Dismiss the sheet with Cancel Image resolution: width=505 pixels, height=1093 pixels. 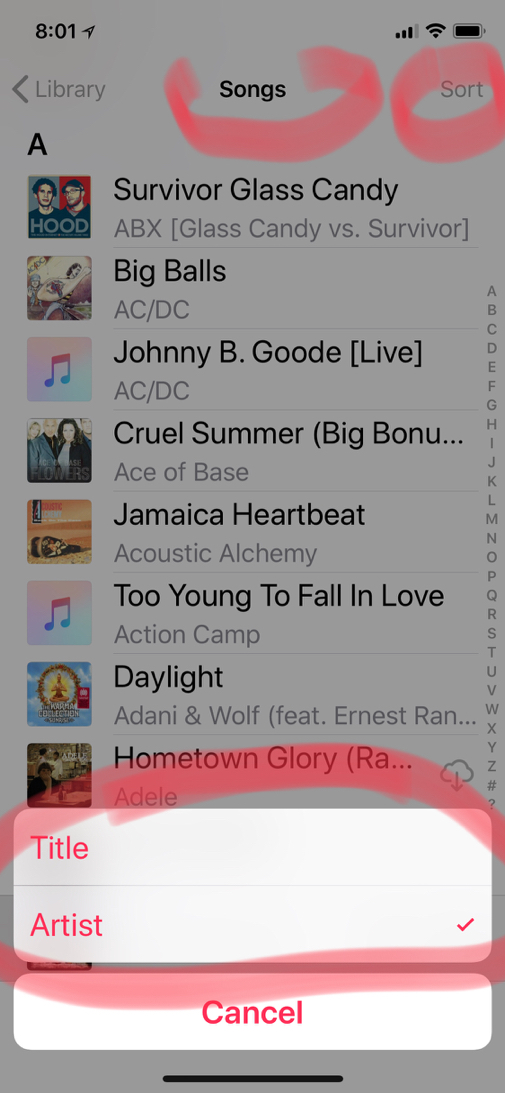tap(252, 1011)
